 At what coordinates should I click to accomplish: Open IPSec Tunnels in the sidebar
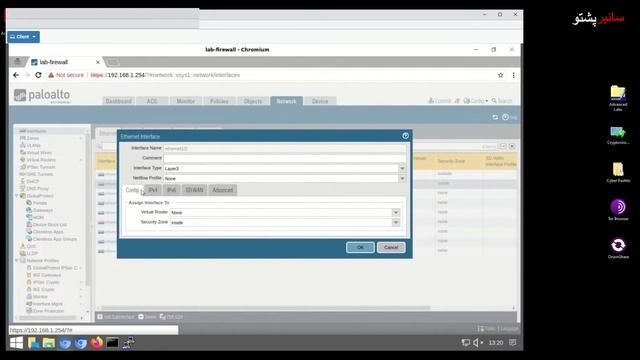point(41,167)
